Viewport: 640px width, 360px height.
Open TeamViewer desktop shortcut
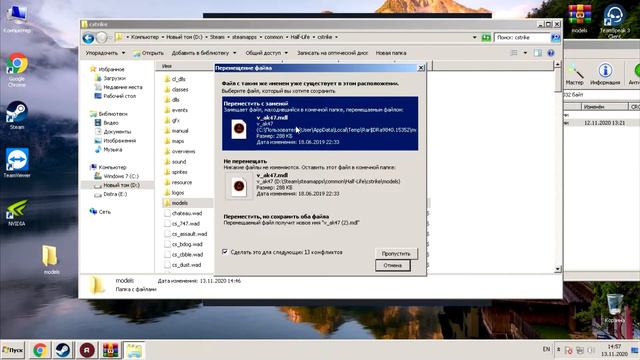[x=17, y=163]
